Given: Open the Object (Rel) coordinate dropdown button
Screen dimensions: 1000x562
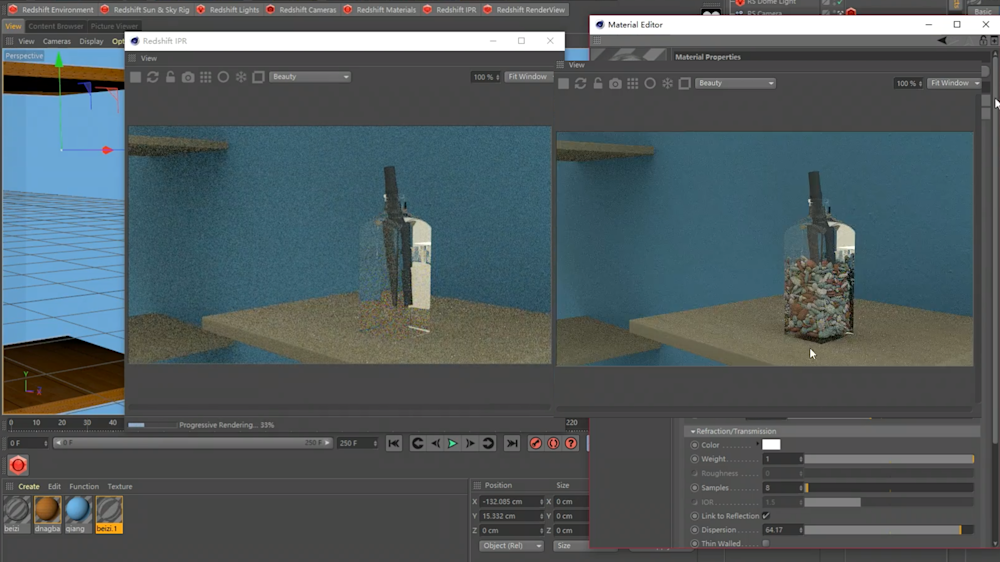Looking at the screenshot, I should [512, 546].
